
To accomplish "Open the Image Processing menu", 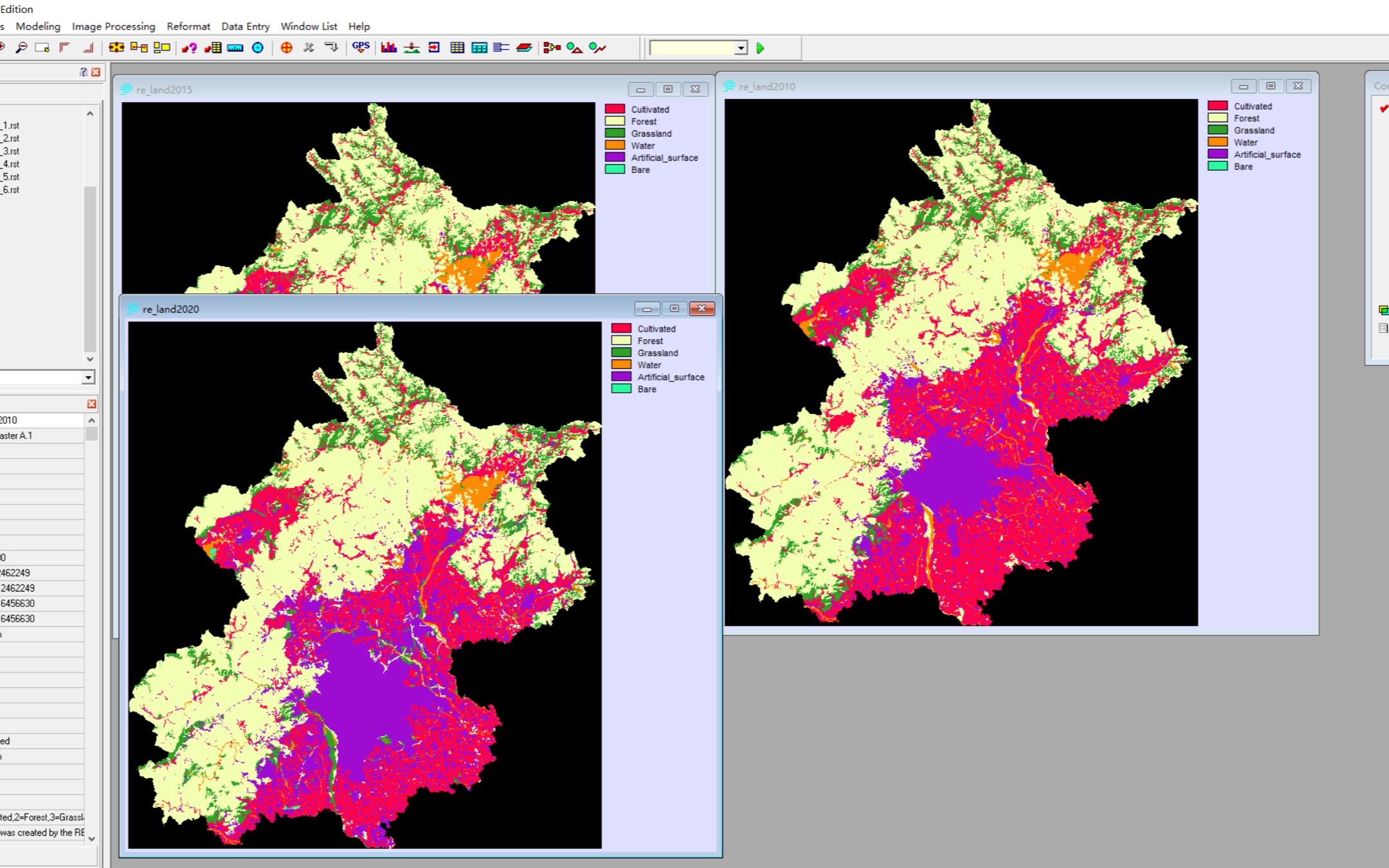I will tap(113, 26).
